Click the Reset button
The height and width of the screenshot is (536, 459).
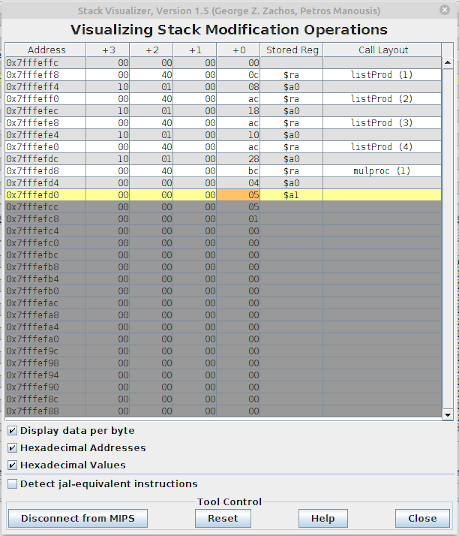click(223, 518)
